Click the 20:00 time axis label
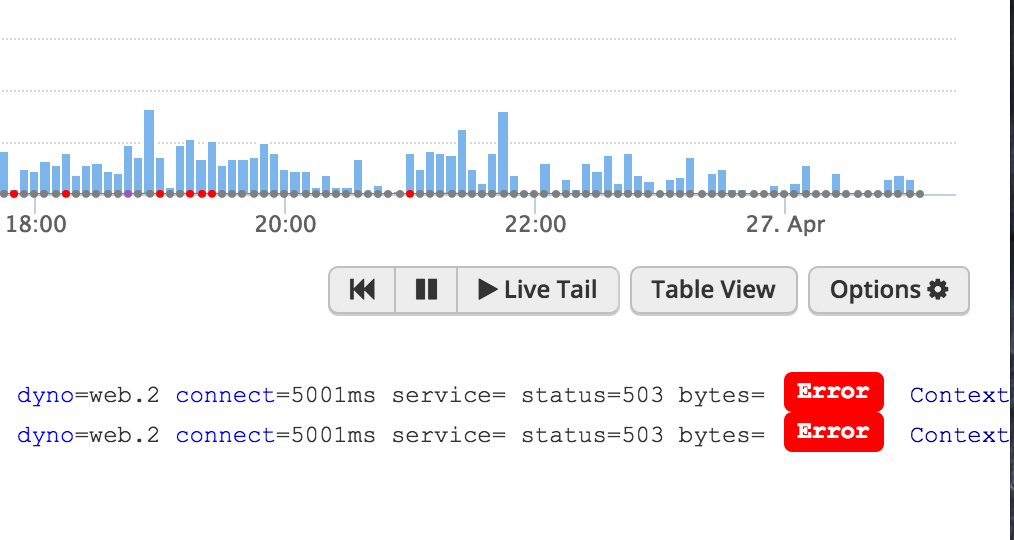This screenshot has height=540, width=1014. 285,224
